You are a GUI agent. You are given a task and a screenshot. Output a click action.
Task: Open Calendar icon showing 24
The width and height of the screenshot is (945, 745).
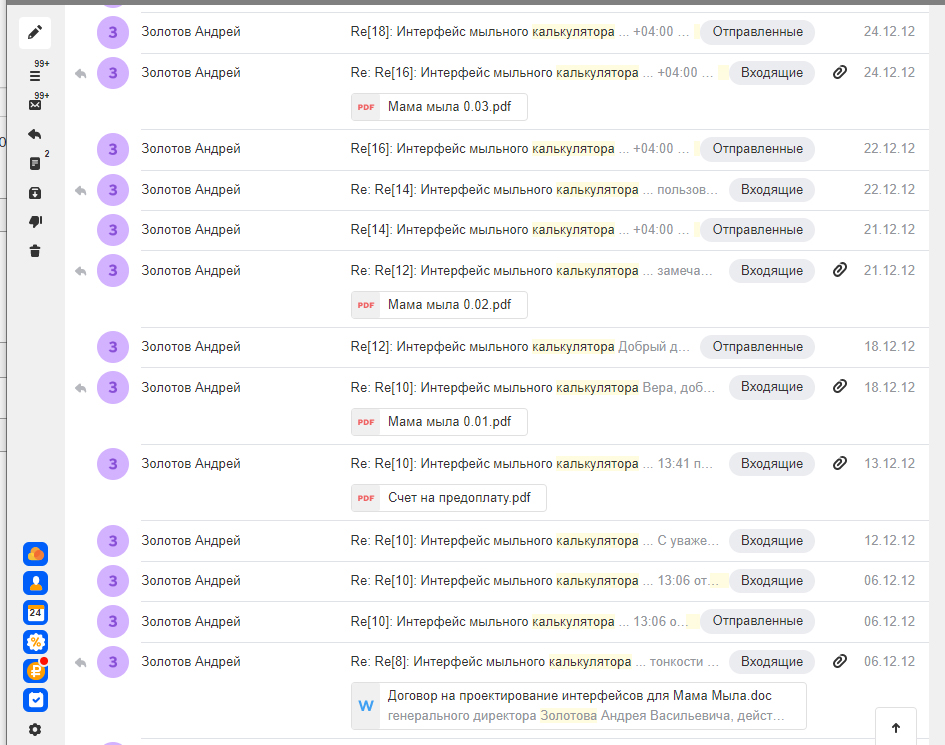(x=36, y=612)
